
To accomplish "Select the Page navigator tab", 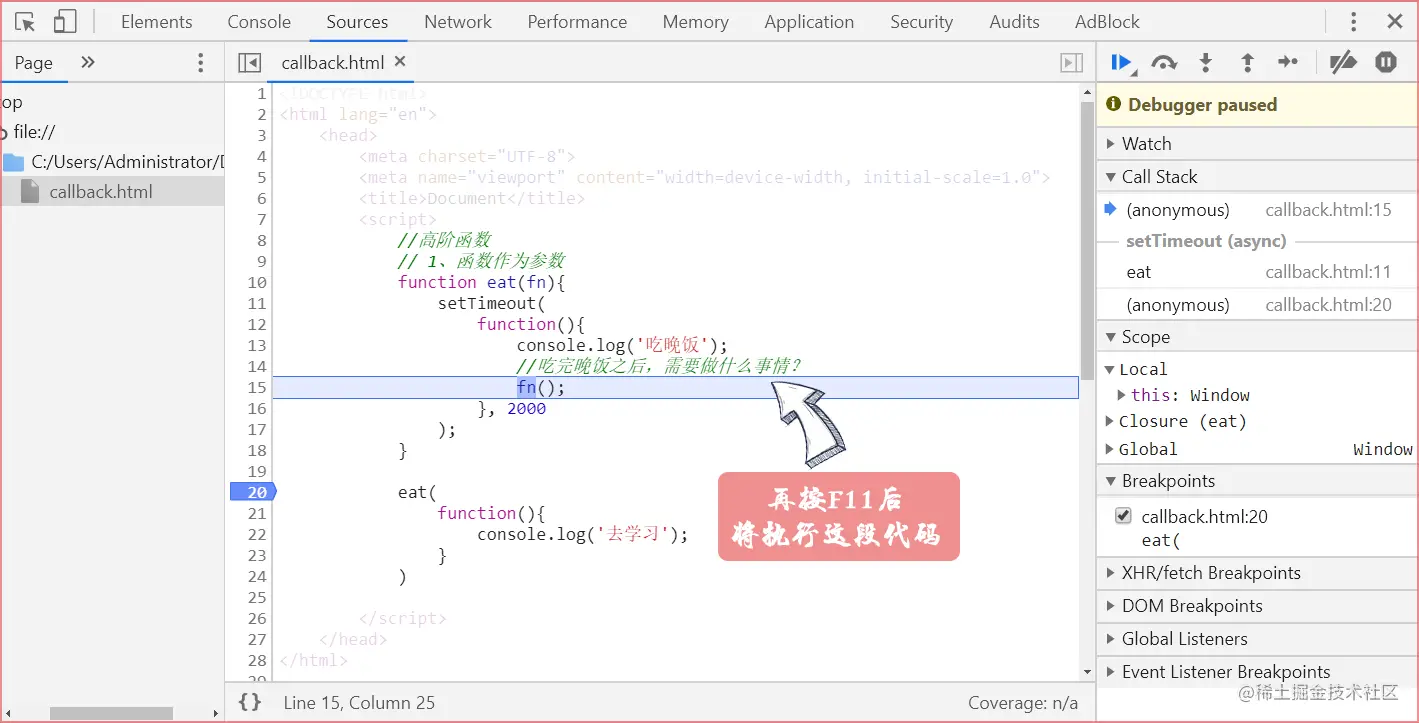I will coord(33,63).
